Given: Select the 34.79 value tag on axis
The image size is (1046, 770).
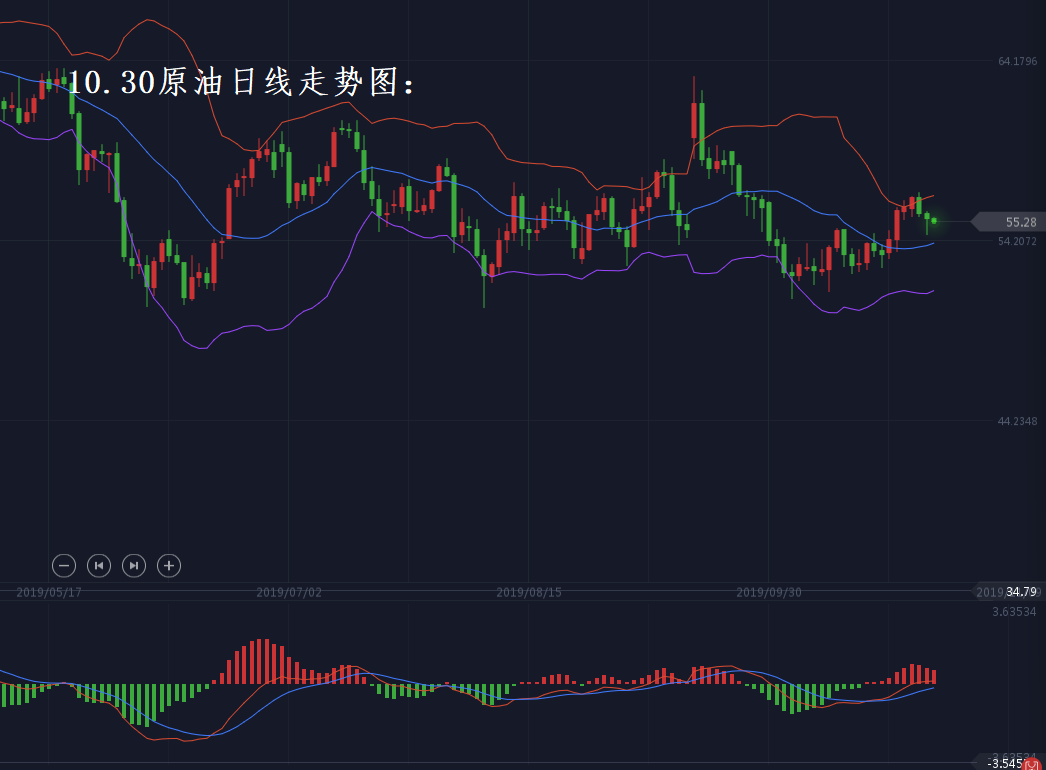Looking at the screenshot, I should tap(1020, 592).
